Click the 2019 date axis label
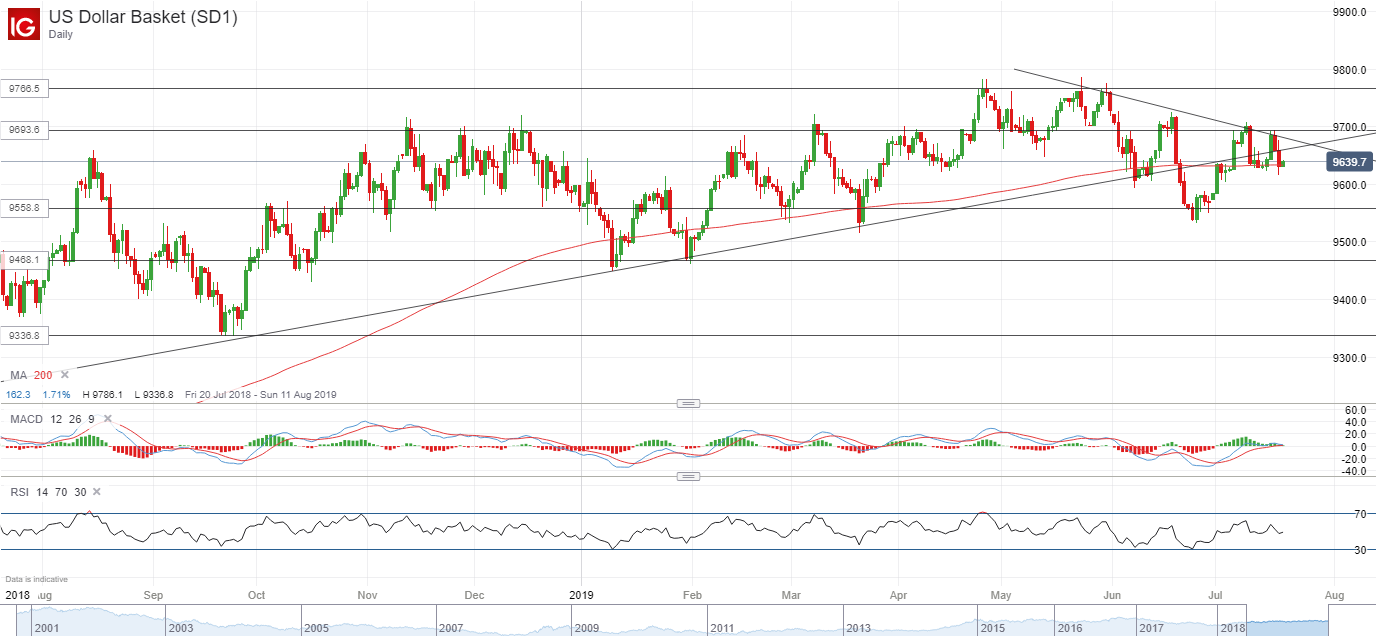This screenshot has width=1376, height=636. tap(582, 595)
